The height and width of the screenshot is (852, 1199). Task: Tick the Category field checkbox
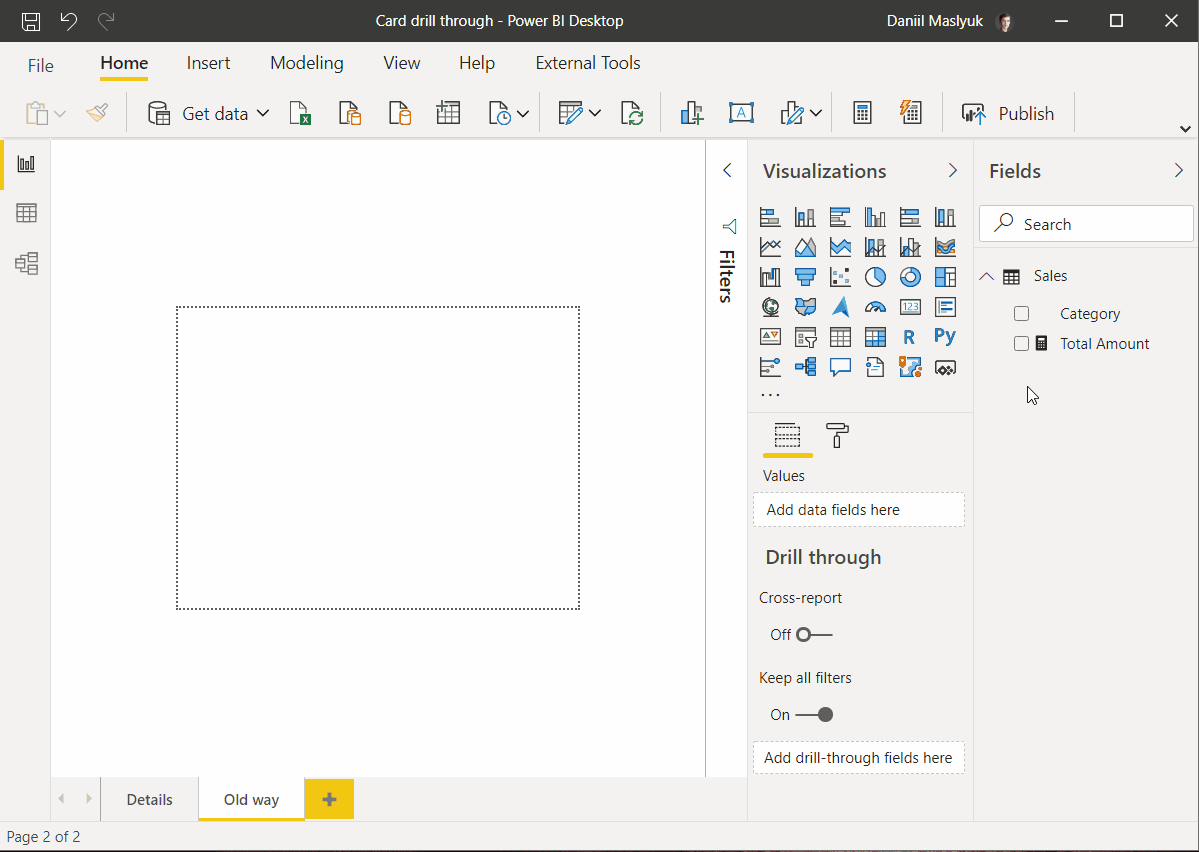(x=1021, y=314)
